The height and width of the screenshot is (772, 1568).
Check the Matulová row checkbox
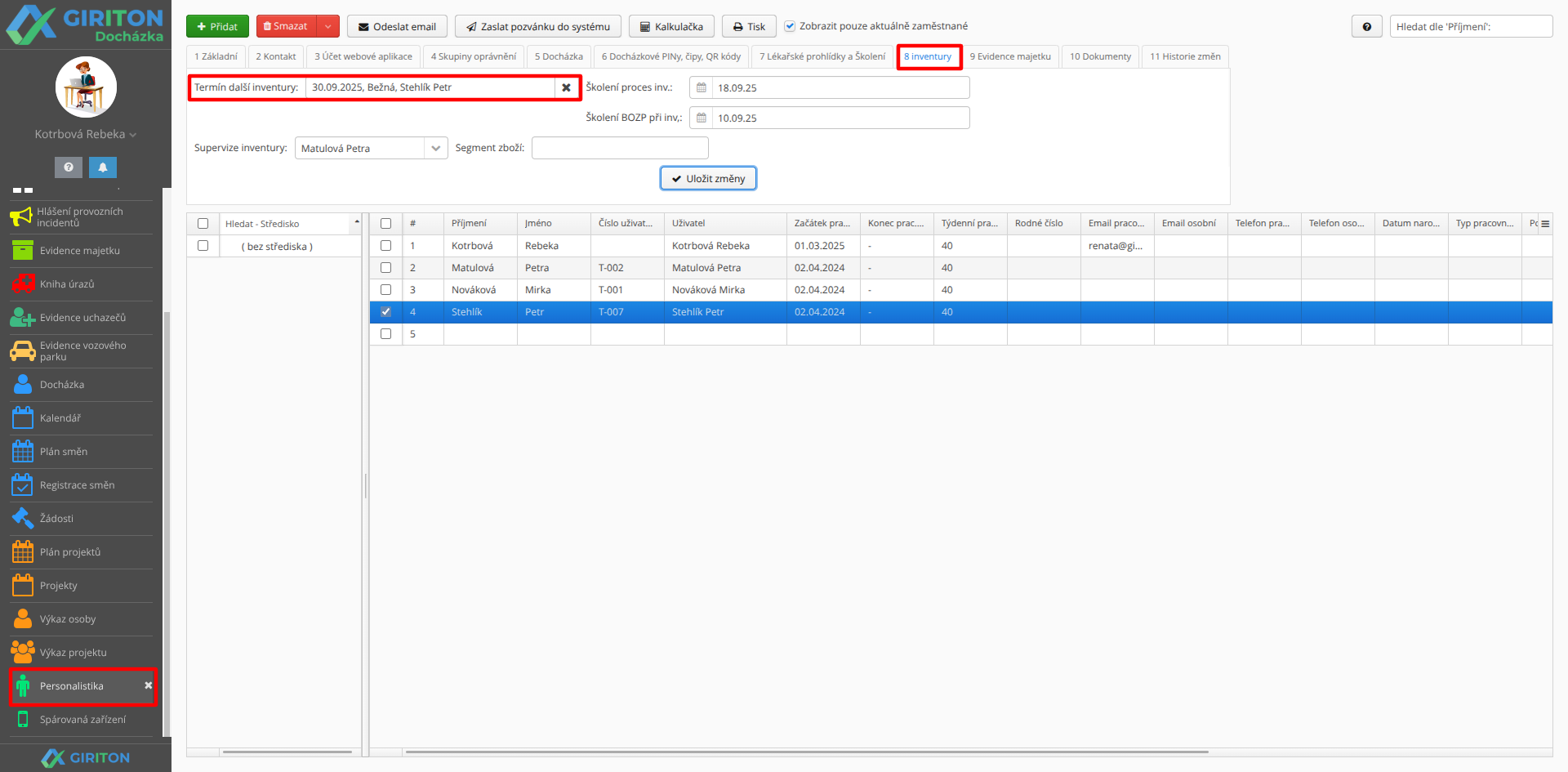click(386, 268)
